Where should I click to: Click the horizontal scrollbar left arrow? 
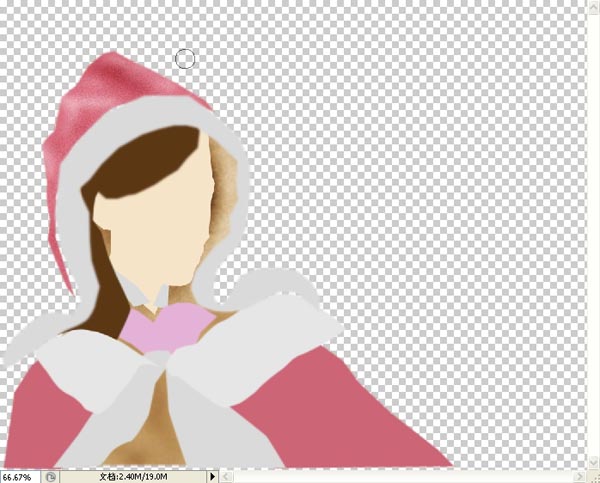pyautogui.click(x=226, y=477)
